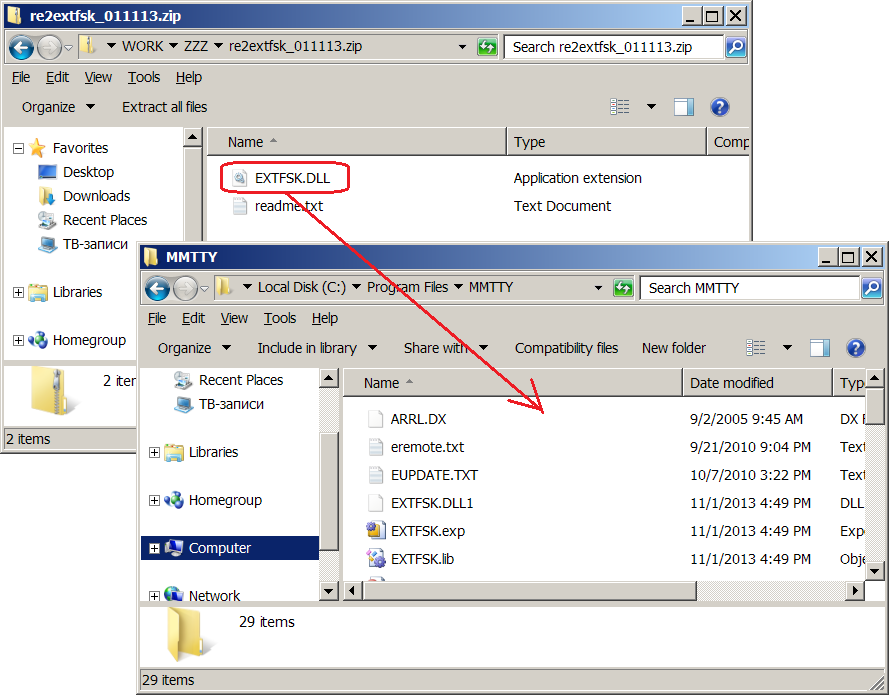
Task: Open Desktop in Favorites
Action: pyautogui.click(x=88, y=172)
